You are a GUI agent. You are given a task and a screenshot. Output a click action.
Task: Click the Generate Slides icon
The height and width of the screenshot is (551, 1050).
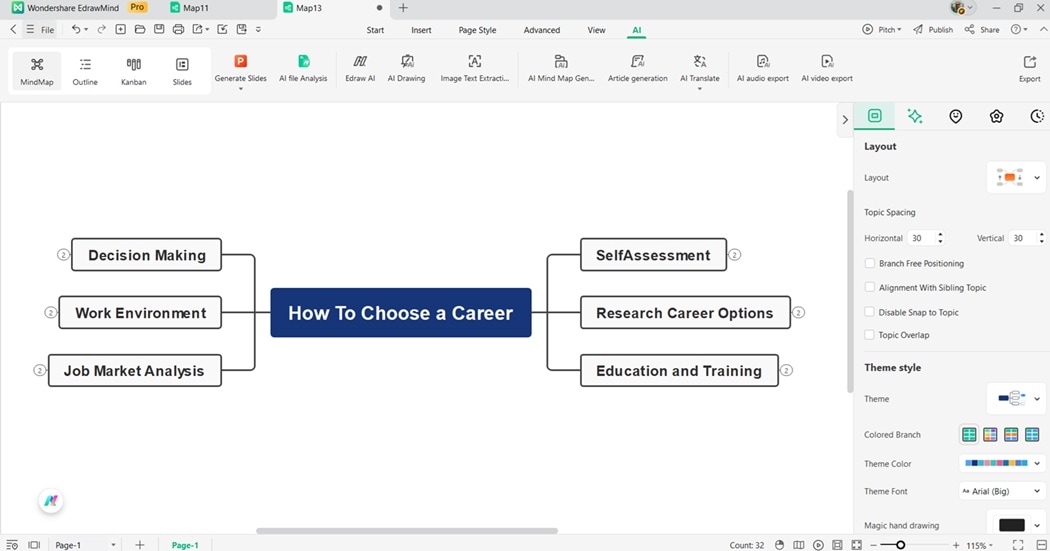240,62
